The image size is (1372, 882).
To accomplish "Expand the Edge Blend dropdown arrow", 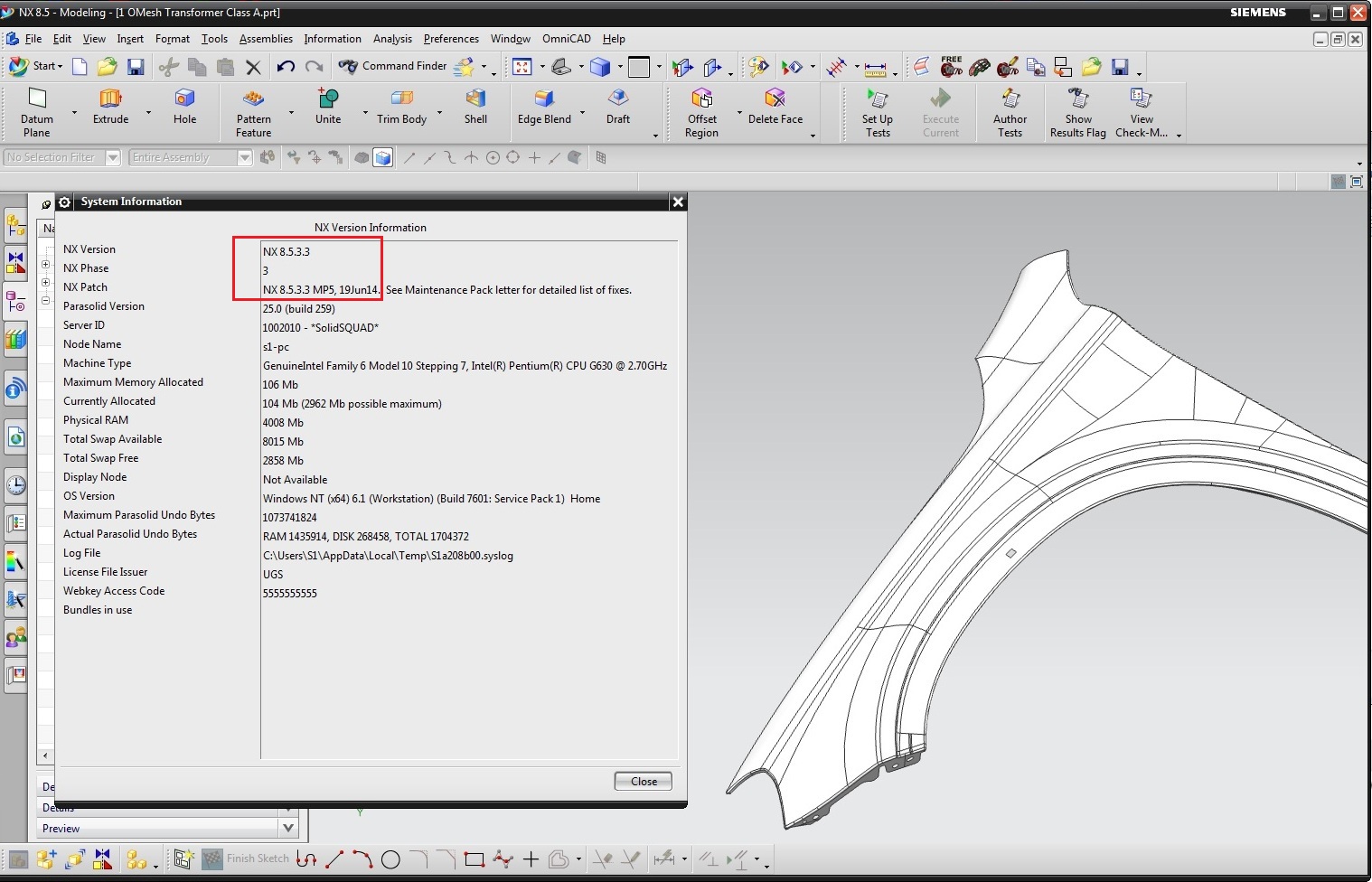I will pyautogui.click(x=582, y=113).
